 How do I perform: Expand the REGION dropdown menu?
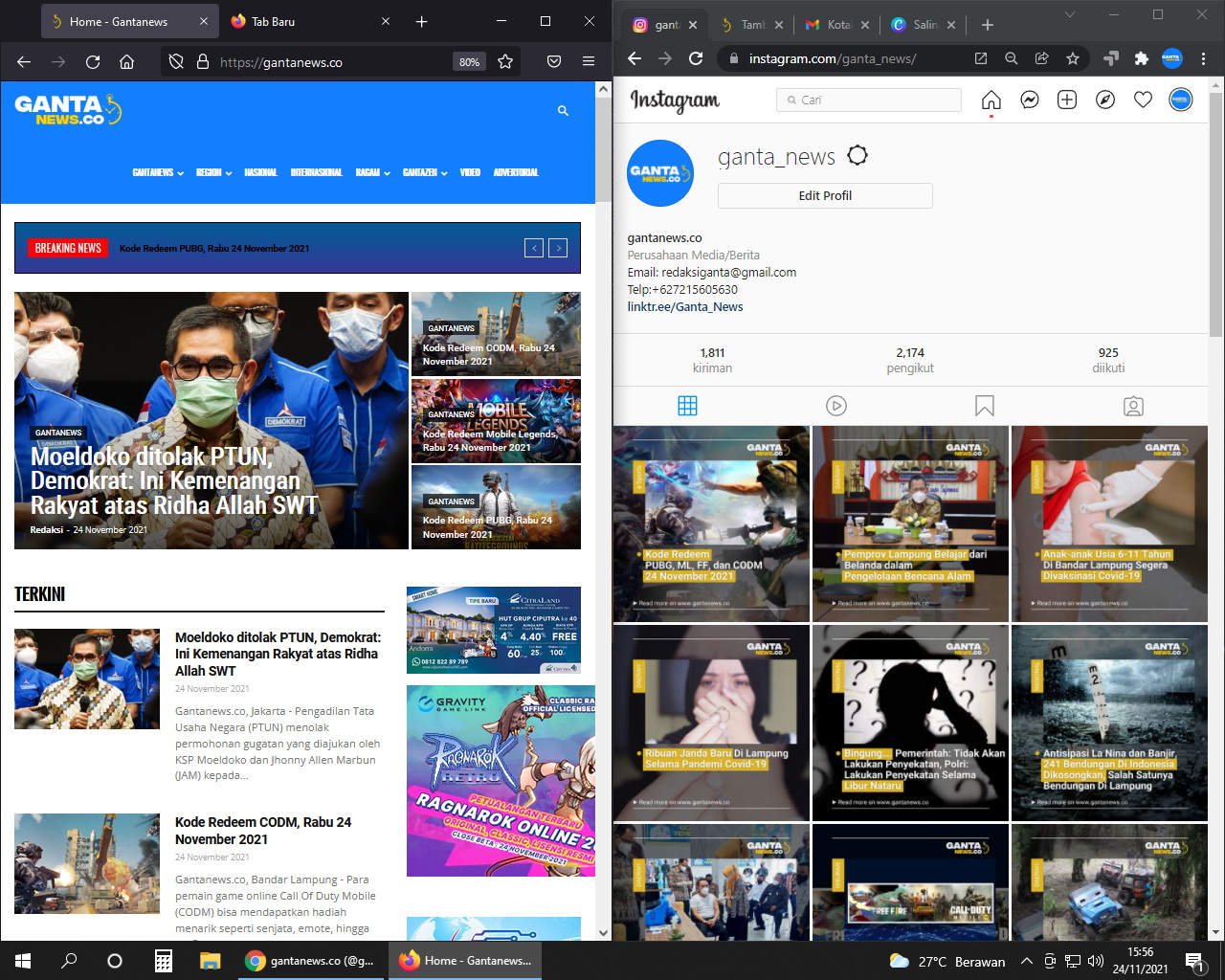point(213,173)
